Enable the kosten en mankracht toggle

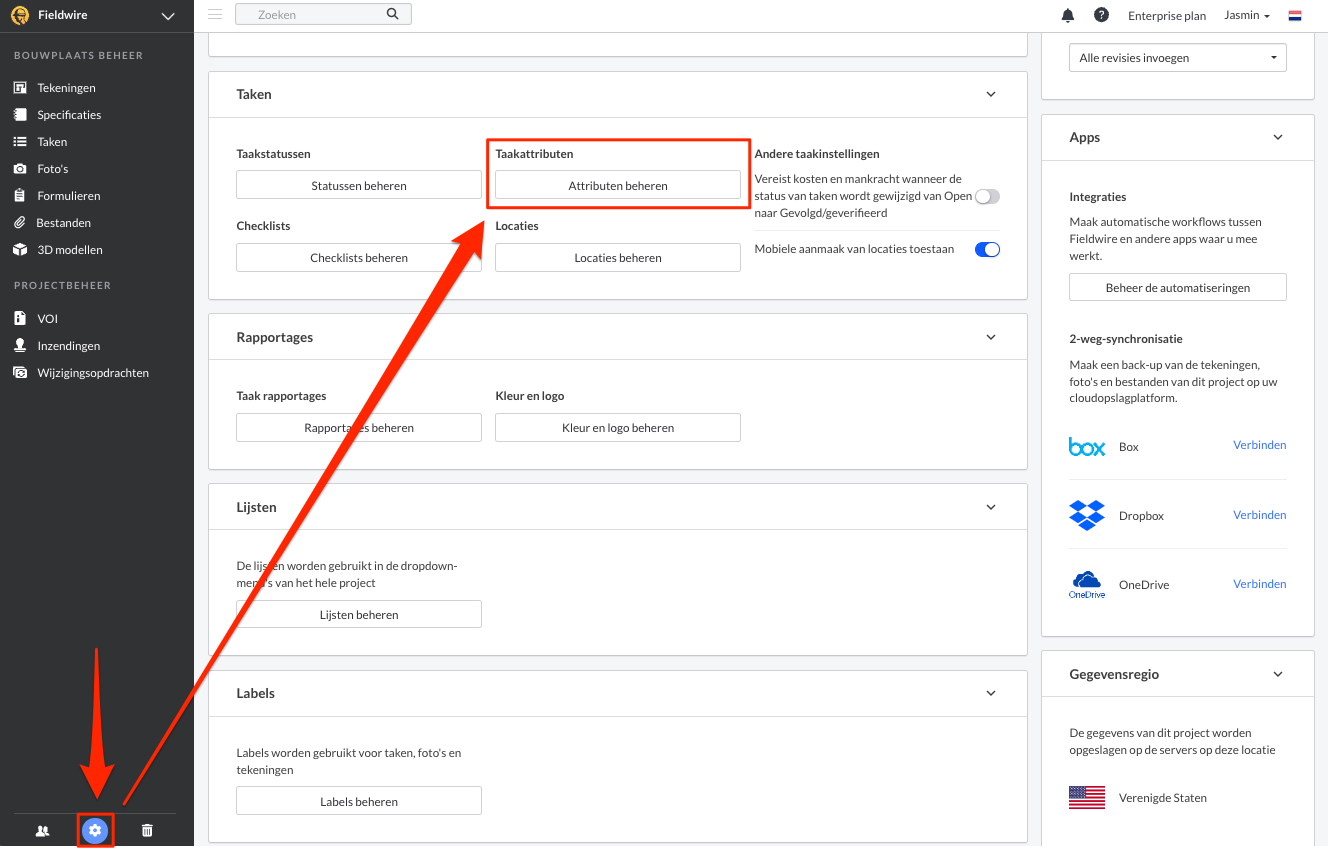pyautogui.click(x=987, y=196)
